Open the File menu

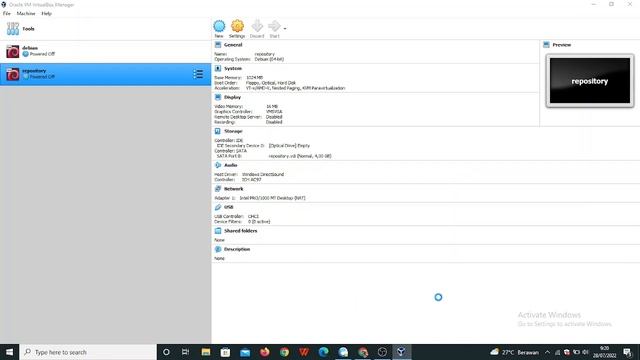(7, 13)
